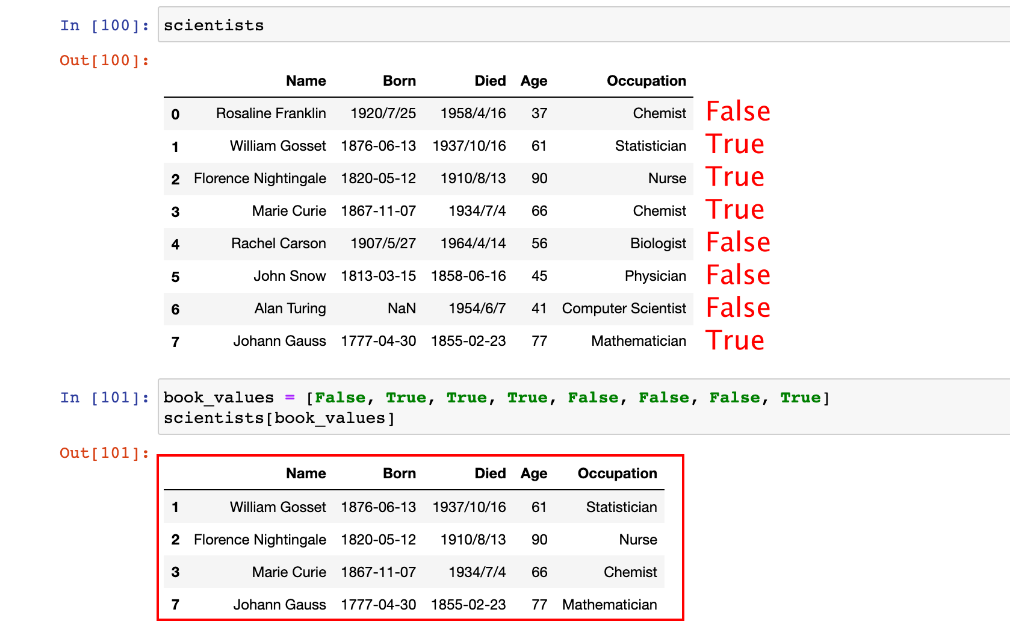1021x627 pixels.
Task: Click Statistician in the Out[101] table
Action: pos(621,507)
